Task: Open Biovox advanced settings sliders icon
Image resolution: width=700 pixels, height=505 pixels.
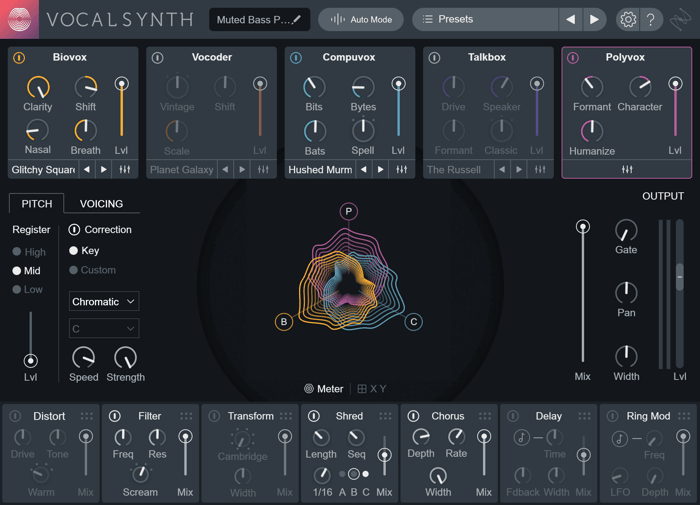Action: click(125, 169)
